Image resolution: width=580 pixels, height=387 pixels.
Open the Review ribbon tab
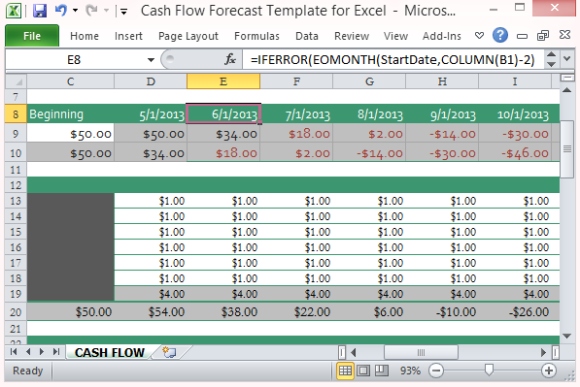351,36
